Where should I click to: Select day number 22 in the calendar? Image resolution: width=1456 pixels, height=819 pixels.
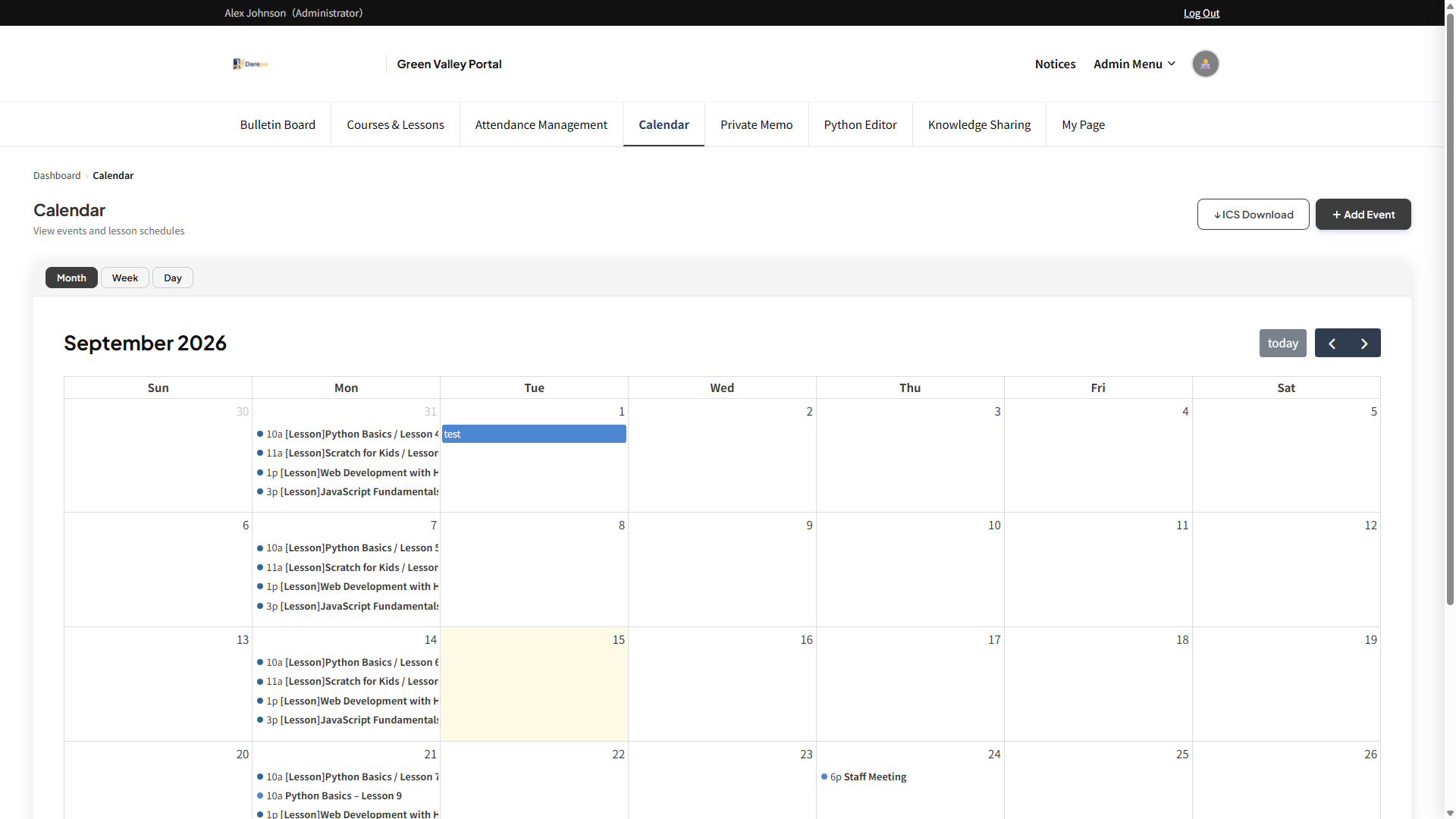619,754
